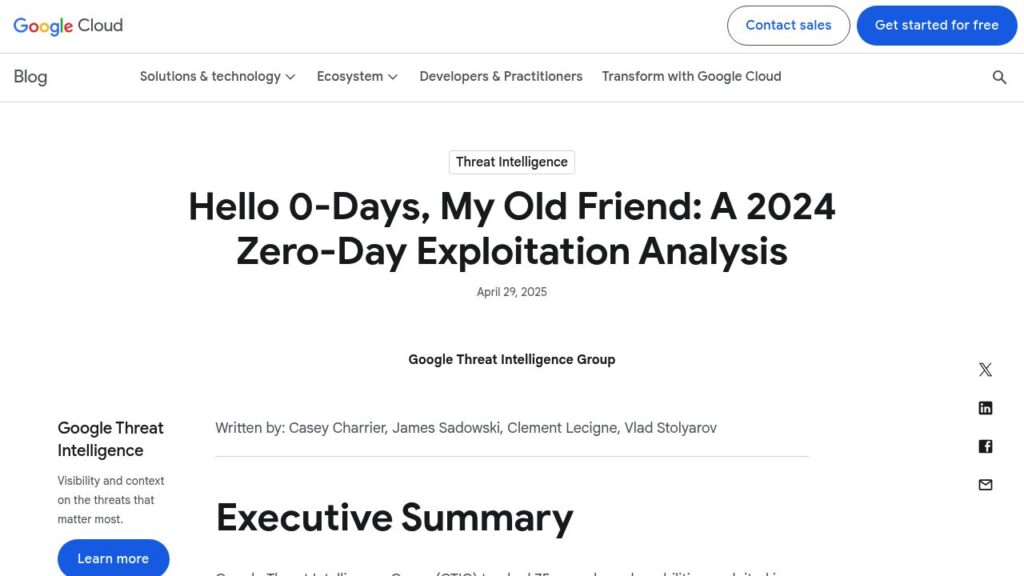Click the Google Threat Intelligence sidebar heading

(110, 439)
